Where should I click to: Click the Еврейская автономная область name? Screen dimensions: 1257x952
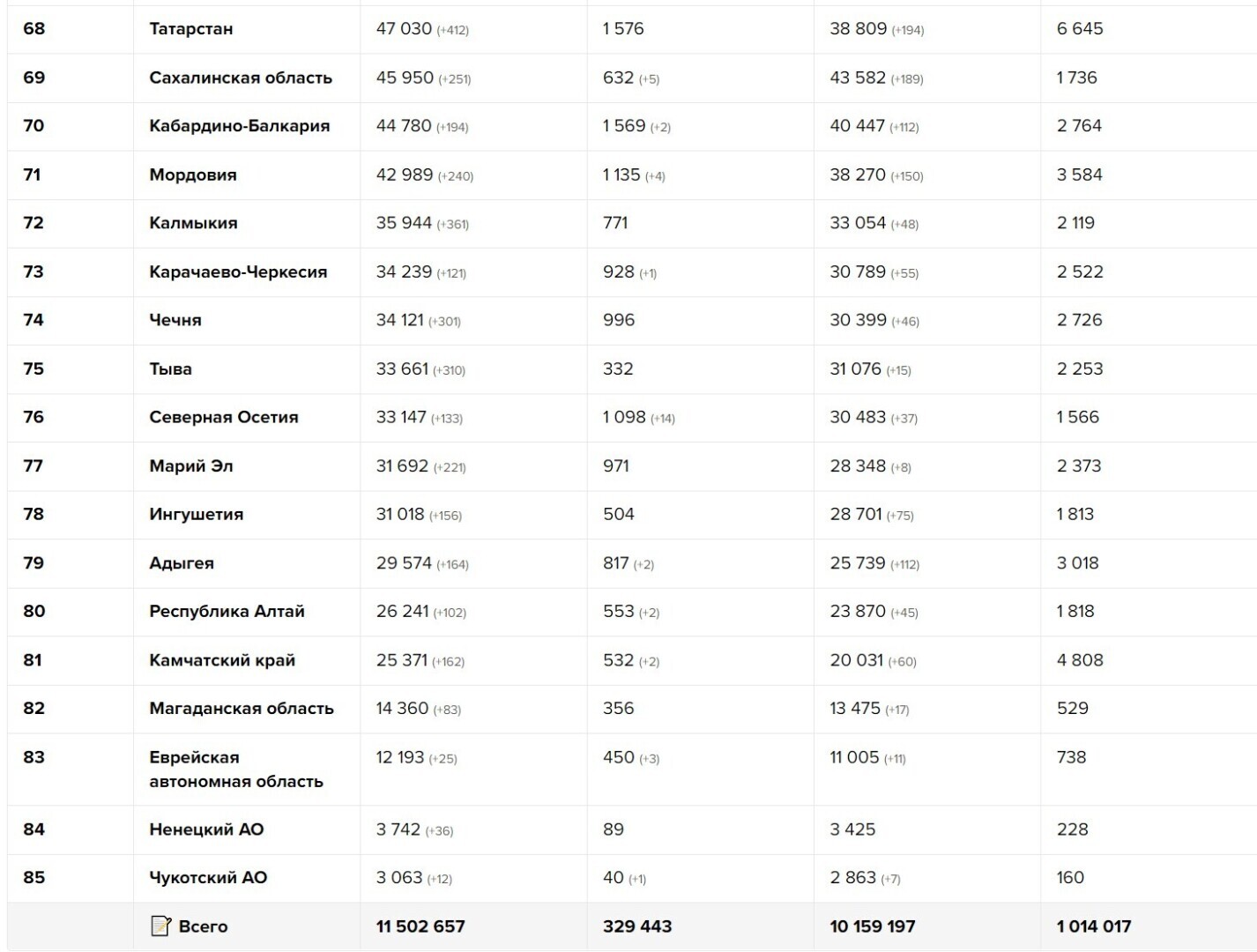(x=235, y=769)
